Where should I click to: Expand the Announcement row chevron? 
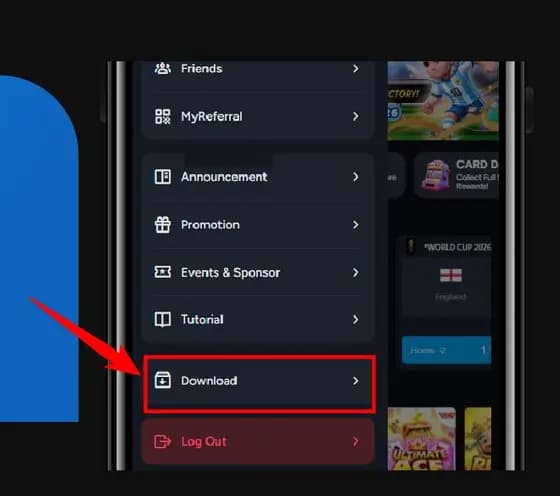click(x=355, y=177)
